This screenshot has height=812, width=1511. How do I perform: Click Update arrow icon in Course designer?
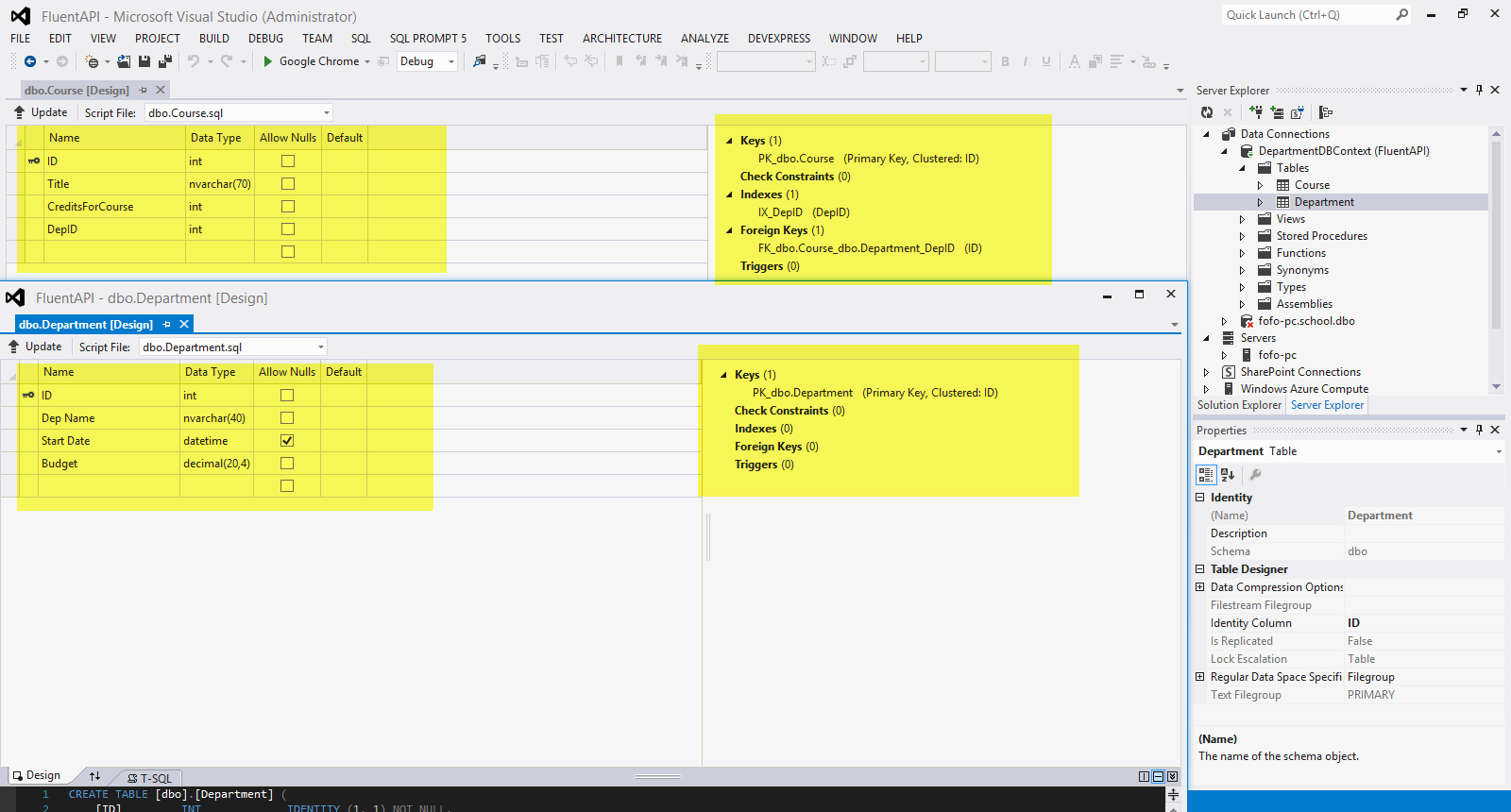coord(19,112)
